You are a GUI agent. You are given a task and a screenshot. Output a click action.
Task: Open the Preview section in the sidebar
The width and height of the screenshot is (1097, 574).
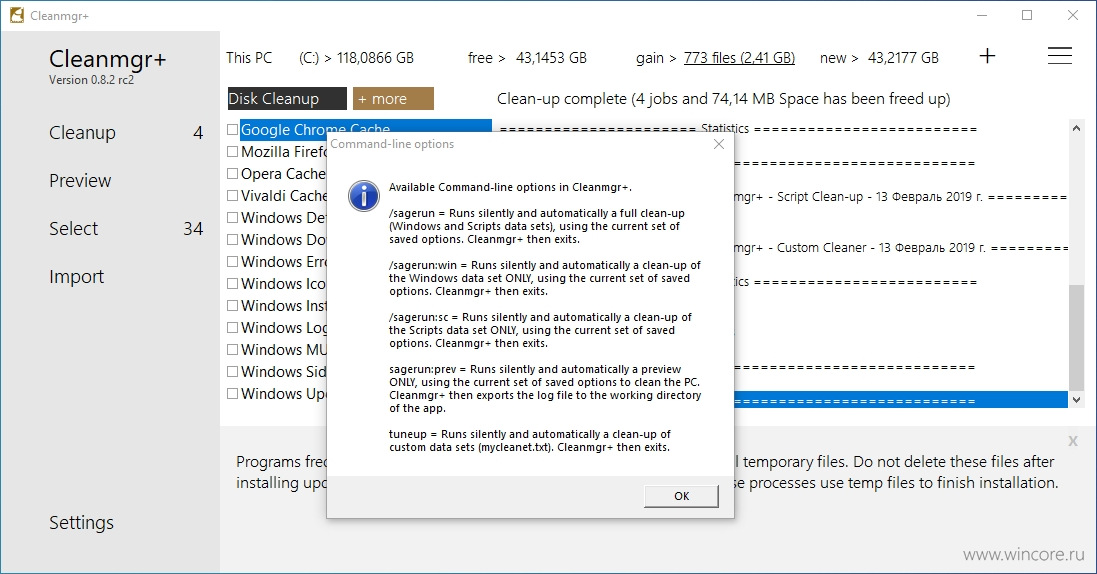80,181
